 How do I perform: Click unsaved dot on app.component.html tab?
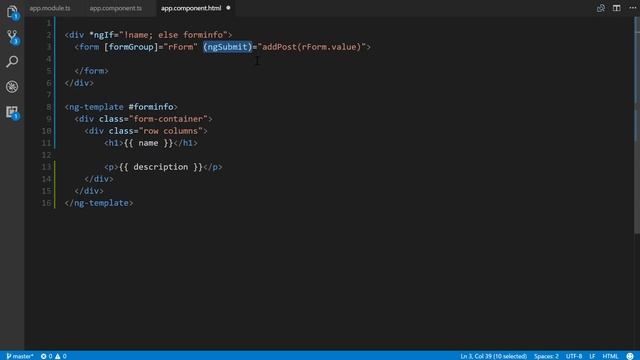[228, 8]
